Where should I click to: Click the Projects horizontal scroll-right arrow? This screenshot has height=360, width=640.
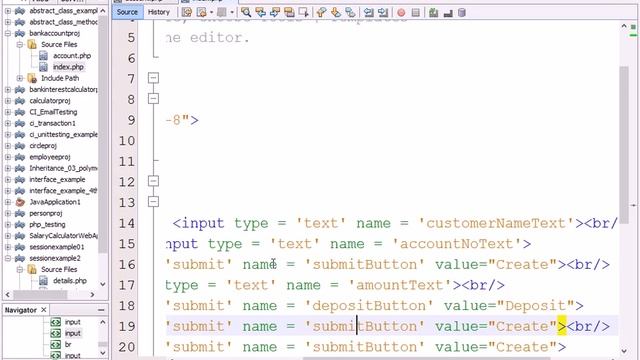pos(93,294)
